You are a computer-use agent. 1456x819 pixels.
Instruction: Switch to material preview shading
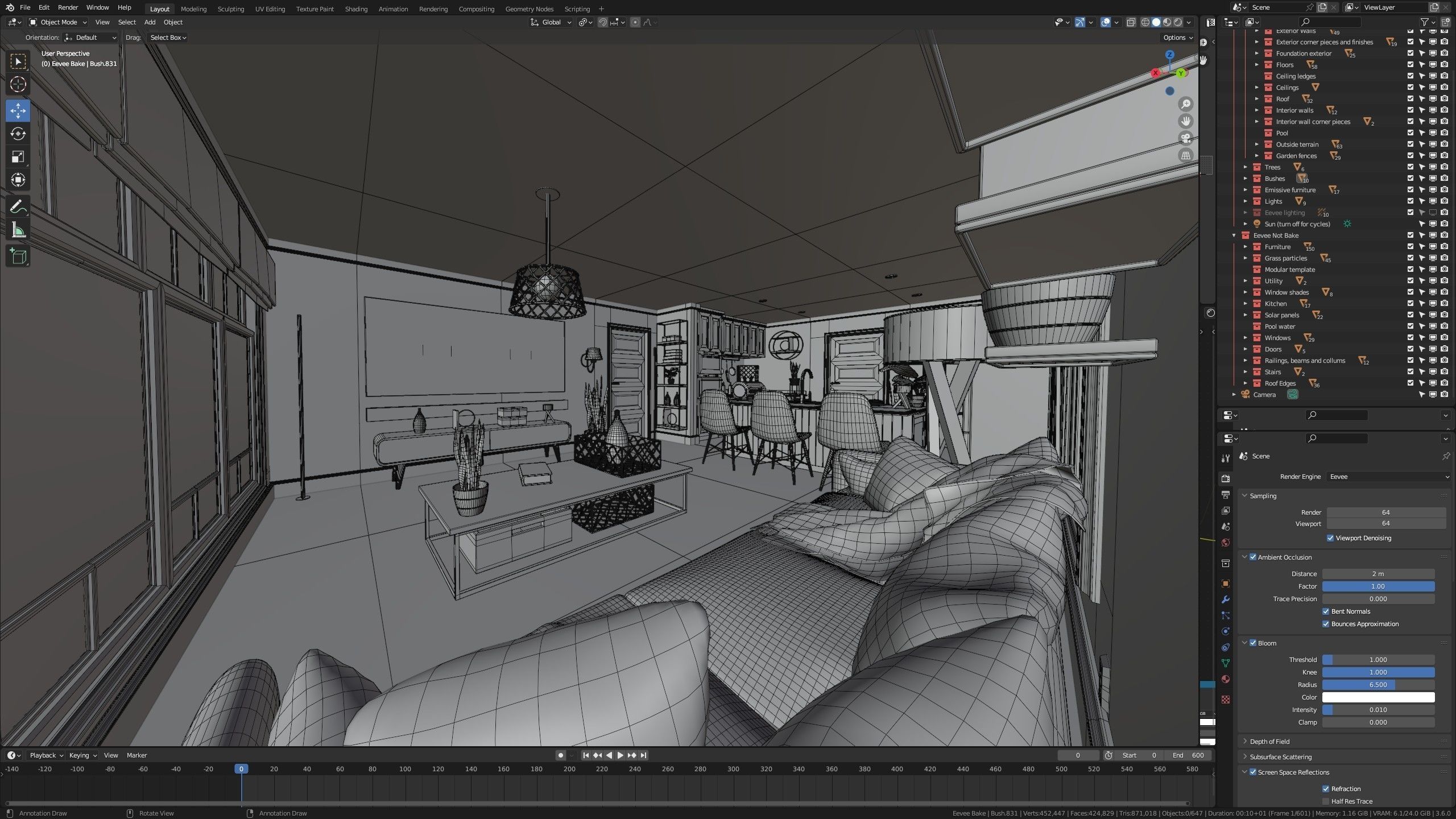click(x=1167, y=22)
